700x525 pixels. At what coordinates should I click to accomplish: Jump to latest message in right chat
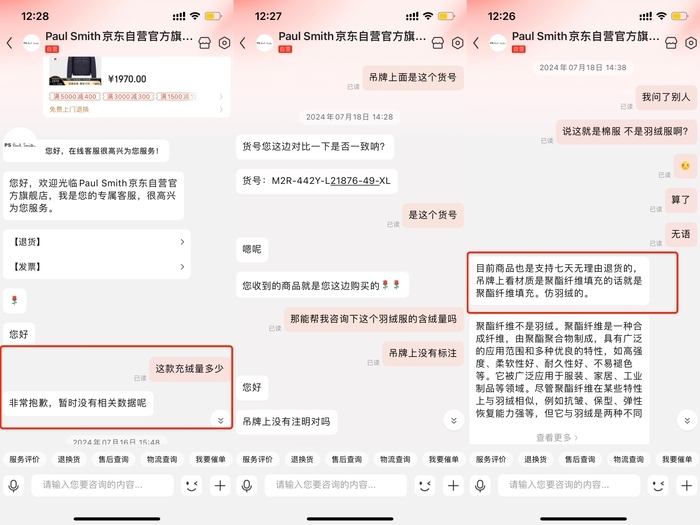coord(687,420)
